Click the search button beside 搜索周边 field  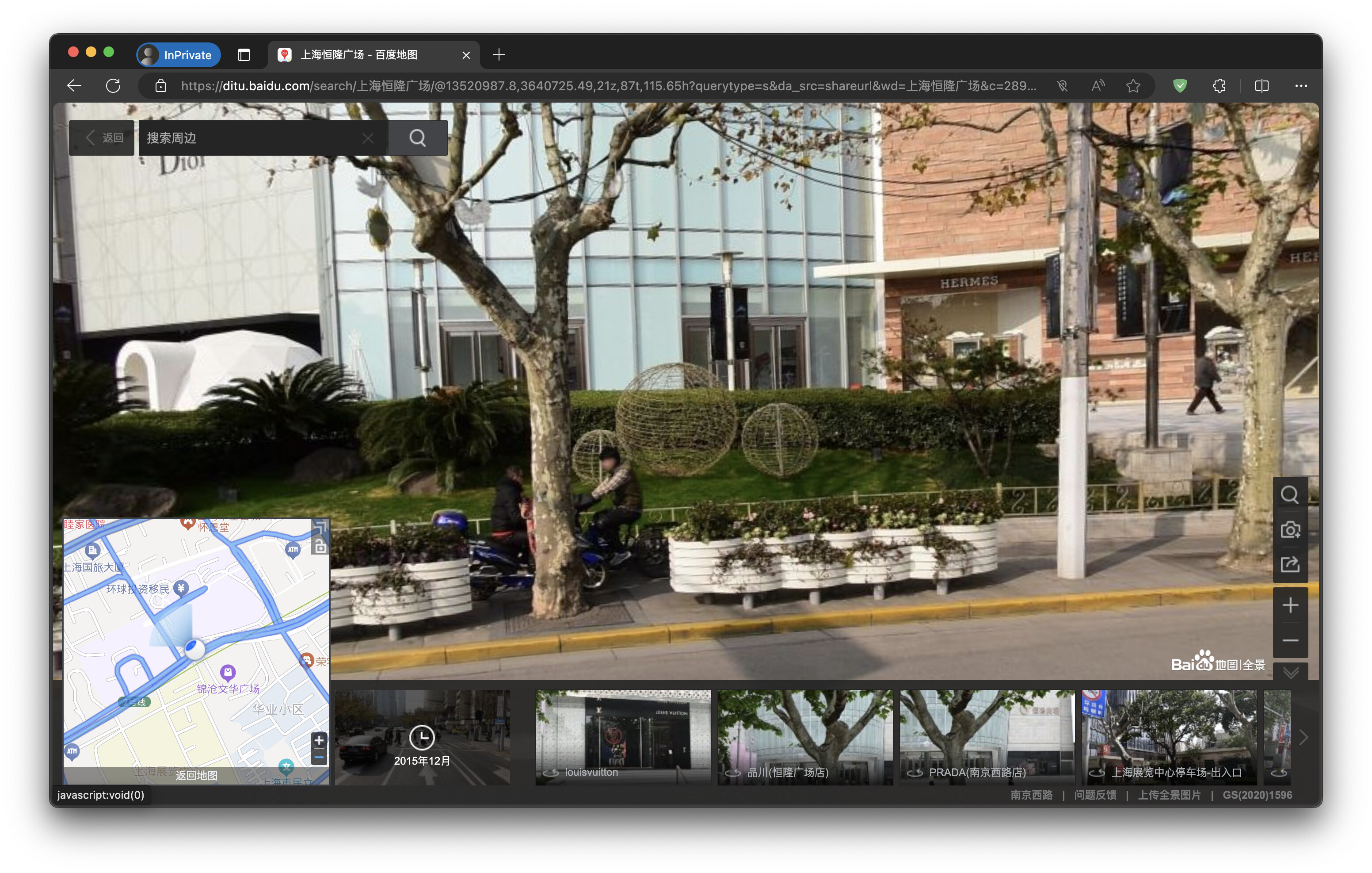417,138
